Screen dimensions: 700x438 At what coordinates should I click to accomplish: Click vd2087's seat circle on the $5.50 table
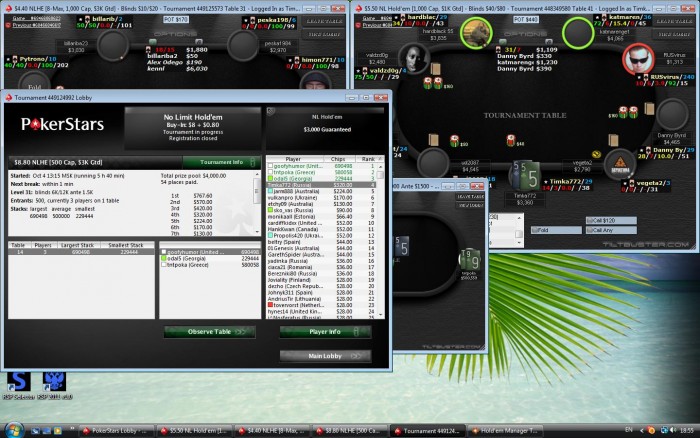433,163
